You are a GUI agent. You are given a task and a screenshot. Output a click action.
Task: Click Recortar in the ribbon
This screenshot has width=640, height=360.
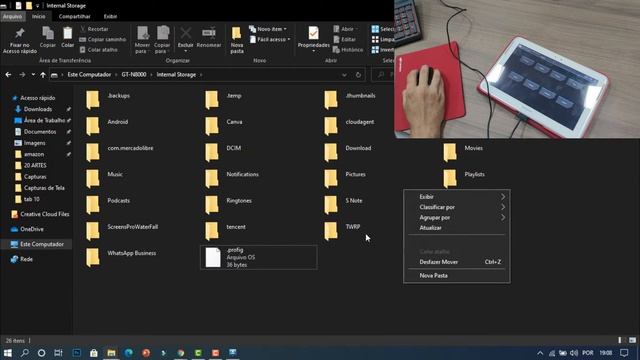[94, 29]
